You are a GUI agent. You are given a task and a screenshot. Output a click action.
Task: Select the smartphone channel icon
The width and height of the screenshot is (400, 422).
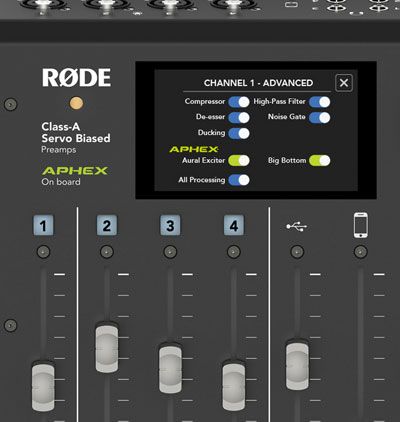click(361, 225)
